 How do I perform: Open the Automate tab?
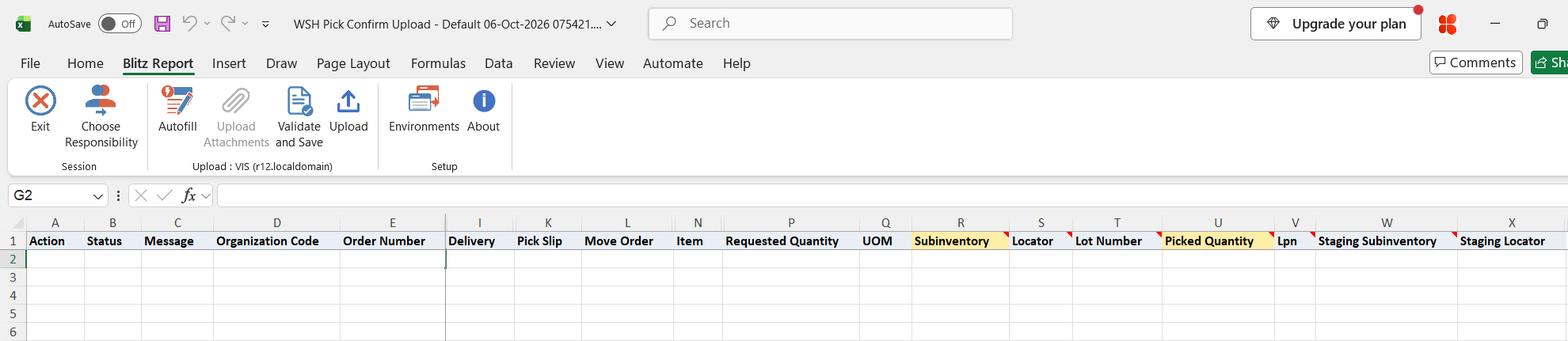click(673, 63)
